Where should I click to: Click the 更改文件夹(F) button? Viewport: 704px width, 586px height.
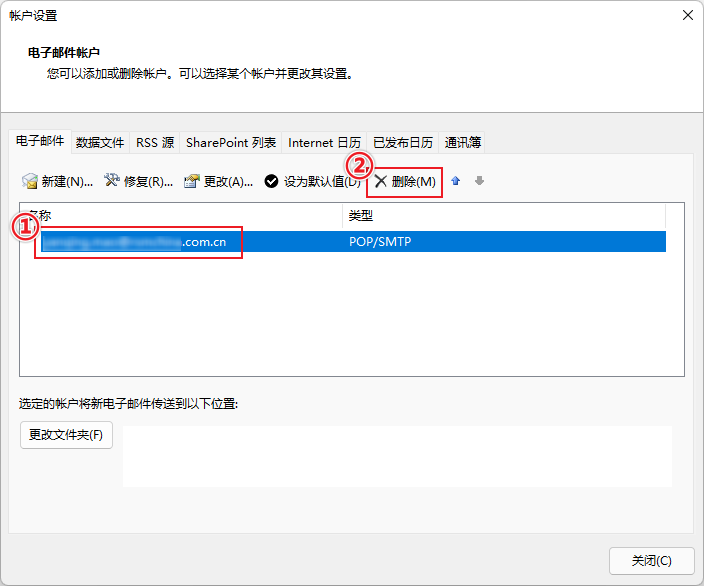point(66,435)
